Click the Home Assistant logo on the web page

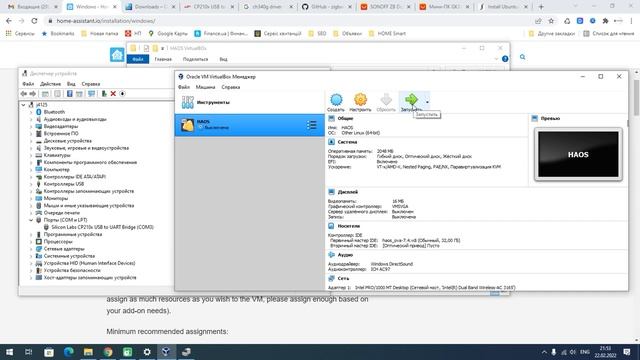pos(117,55)
